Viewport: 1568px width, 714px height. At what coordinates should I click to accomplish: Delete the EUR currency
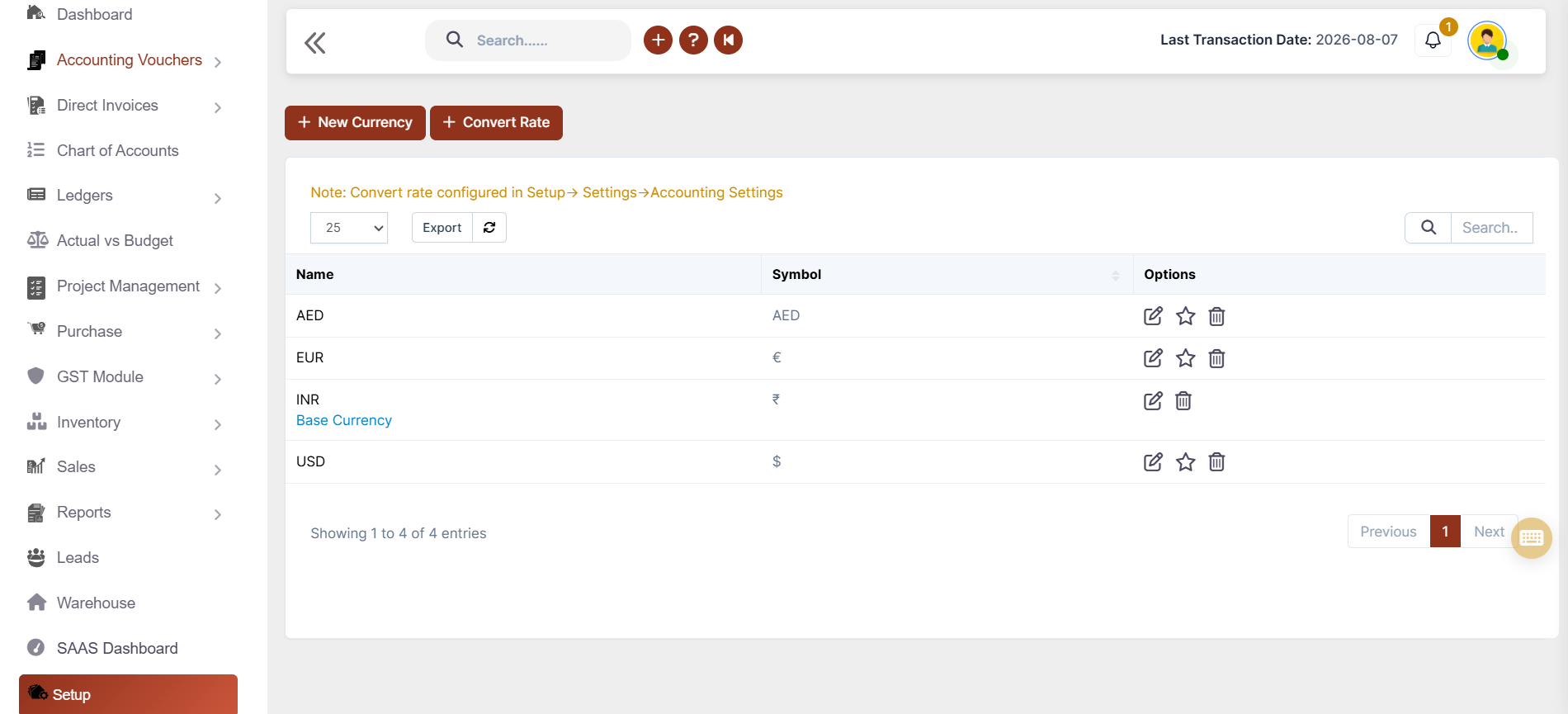(x=1216, y=358)
